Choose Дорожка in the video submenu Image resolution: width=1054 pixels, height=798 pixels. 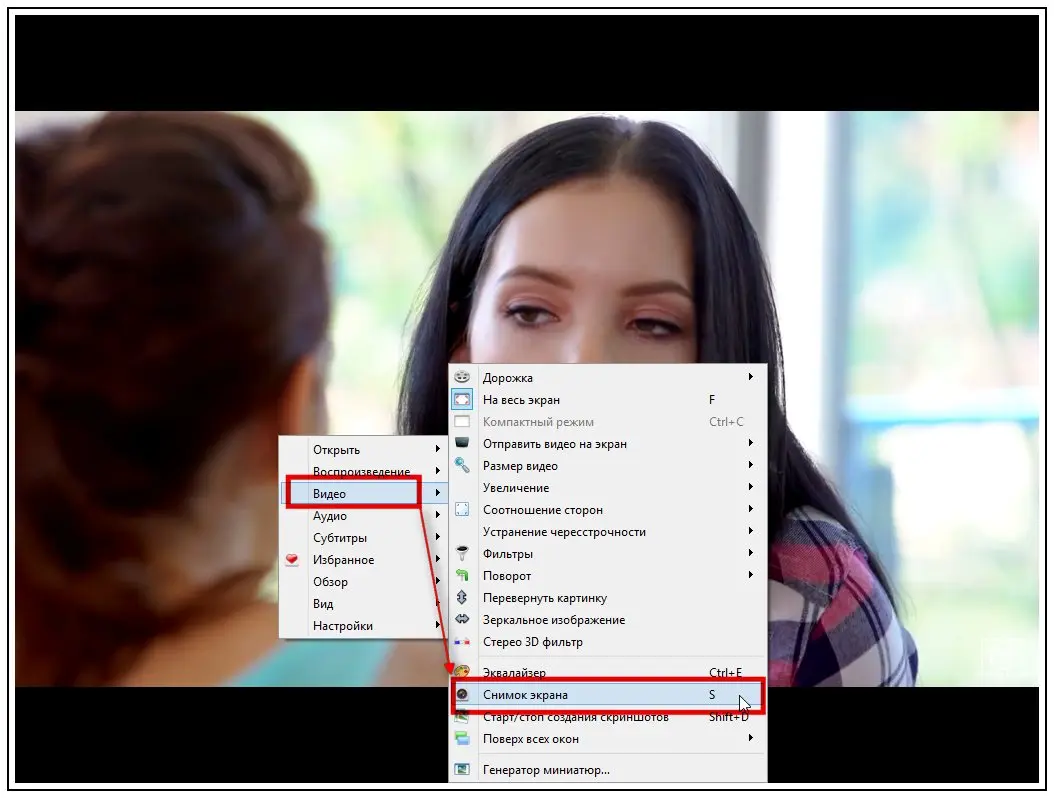[x=608, y=377]
